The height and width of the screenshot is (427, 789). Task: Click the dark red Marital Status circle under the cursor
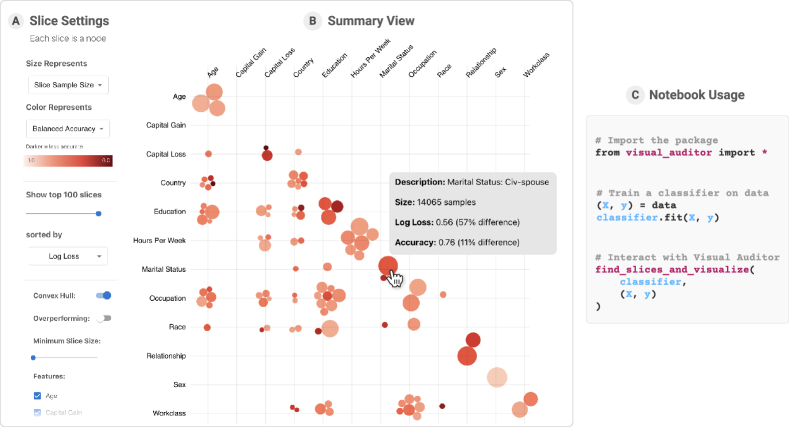tap(387, 265)
